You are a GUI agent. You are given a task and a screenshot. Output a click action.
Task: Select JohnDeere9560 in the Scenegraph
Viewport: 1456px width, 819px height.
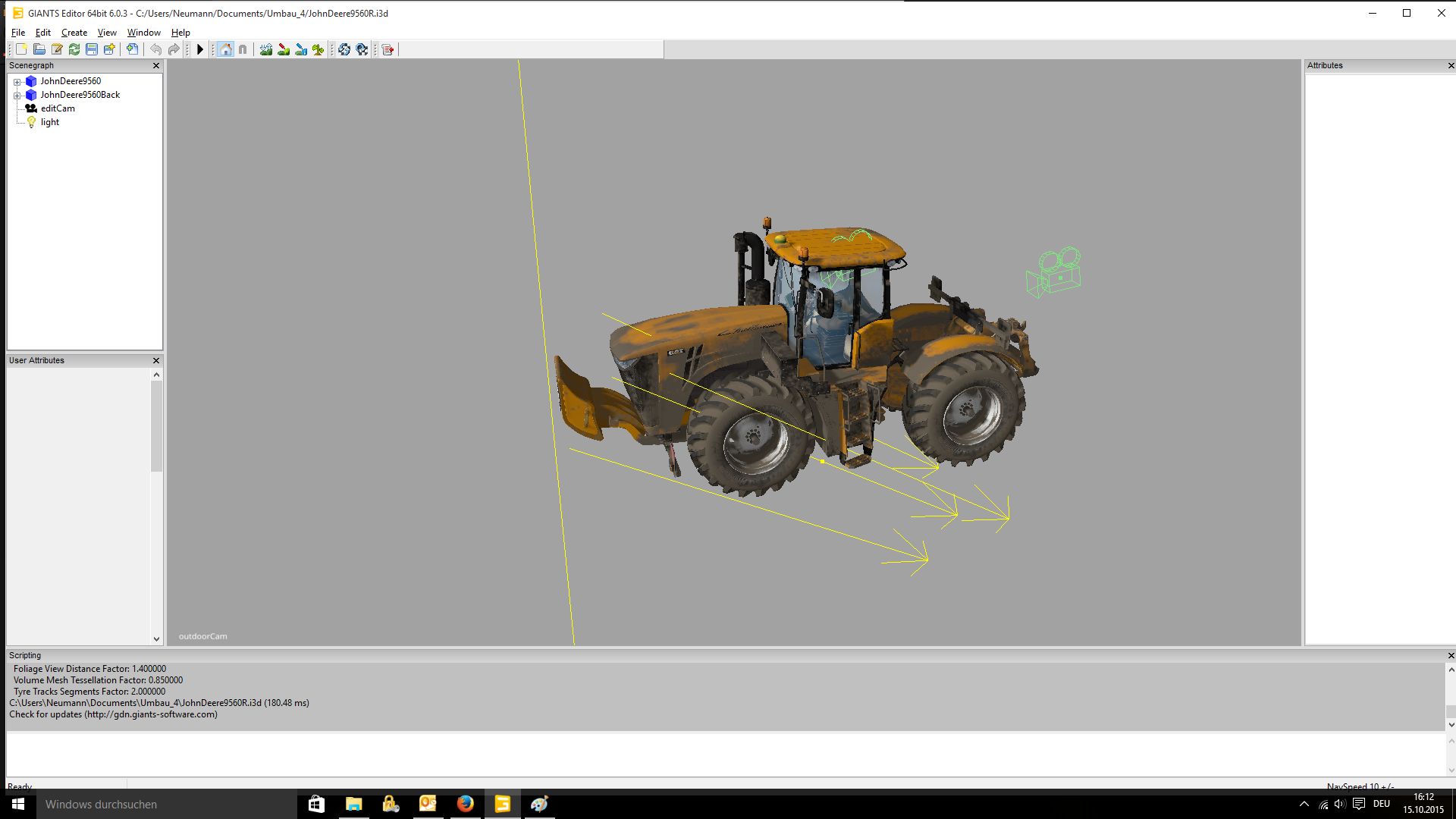[71, 81]
